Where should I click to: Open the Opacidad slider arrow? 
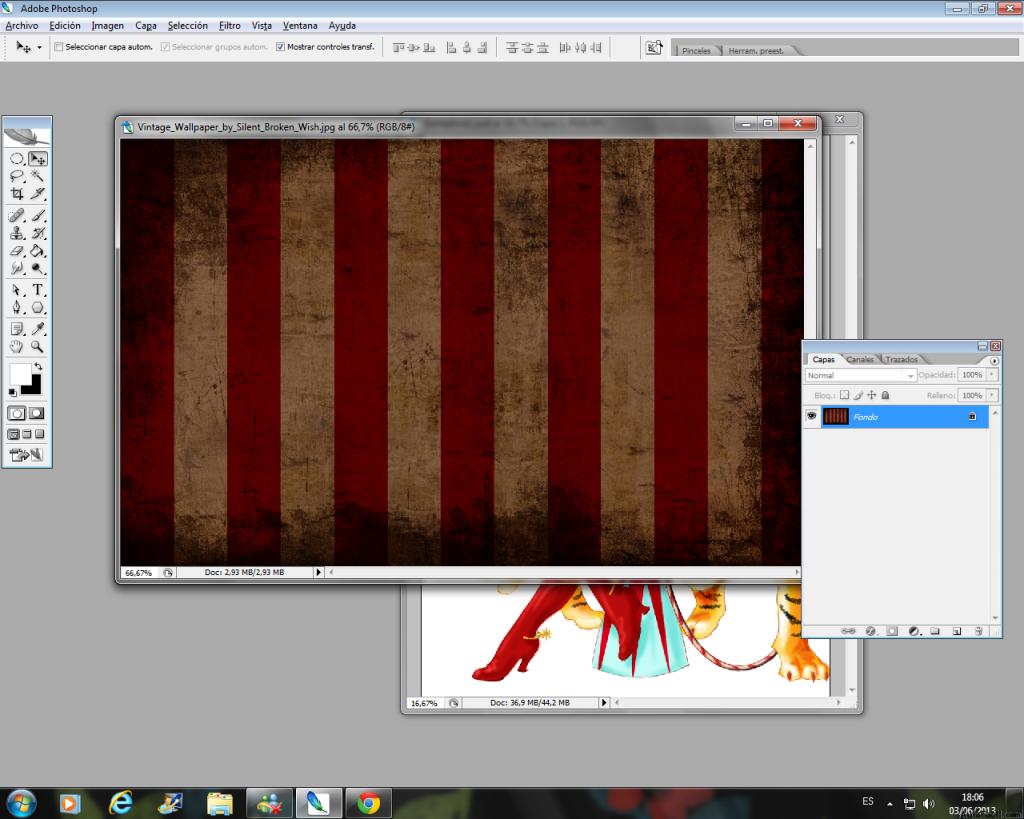point(992,375)
